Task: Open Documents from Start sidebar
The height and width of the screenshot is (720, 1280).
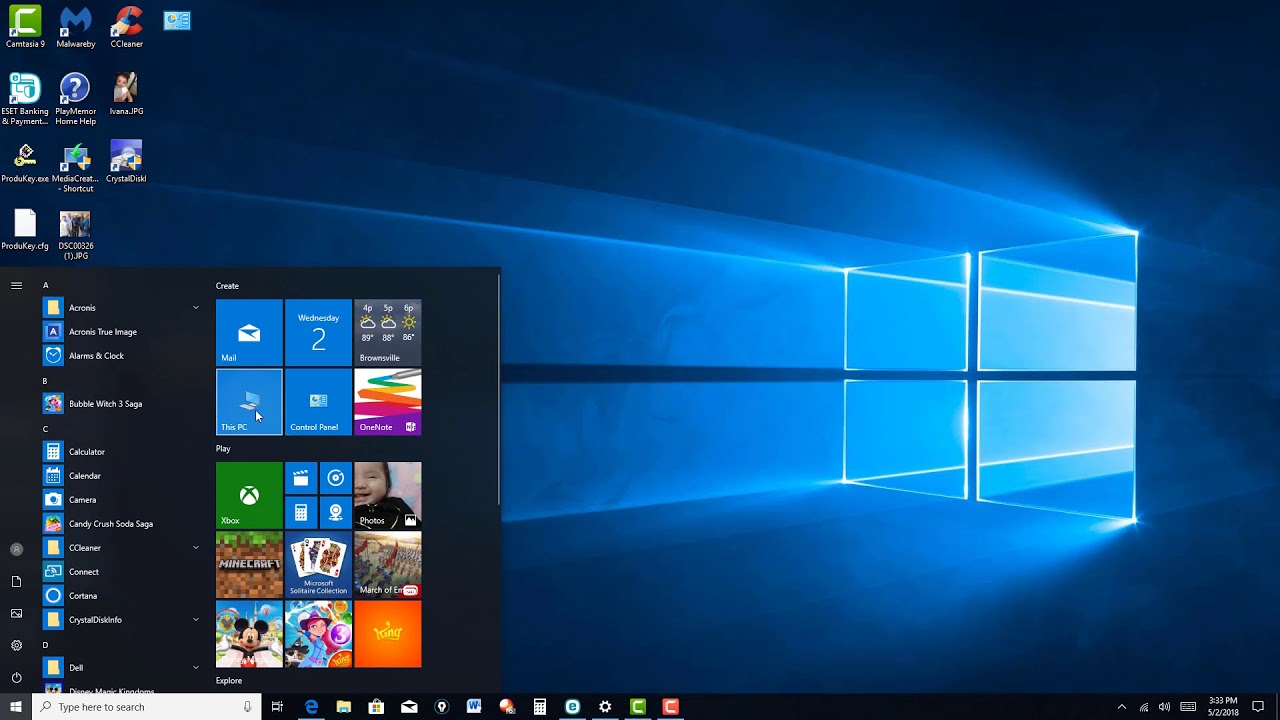Action: (x=16, y=581)
